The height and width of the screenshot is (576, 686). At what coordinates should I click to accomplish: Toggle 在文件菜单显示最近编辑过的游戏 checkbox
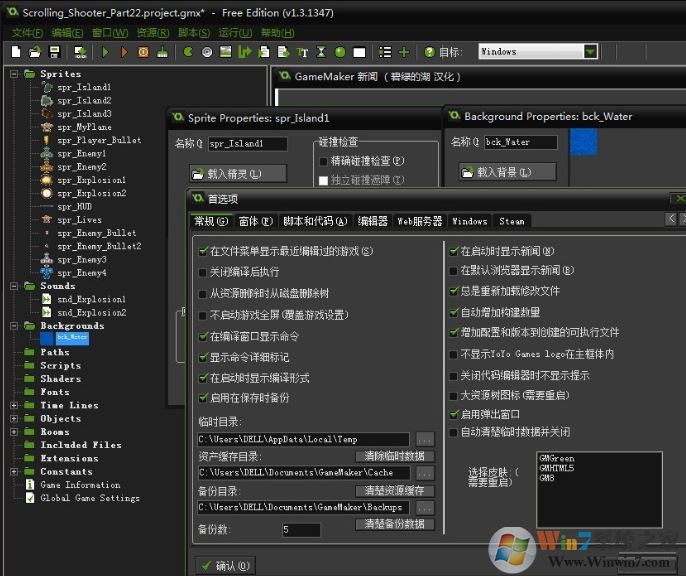point(203,251)
